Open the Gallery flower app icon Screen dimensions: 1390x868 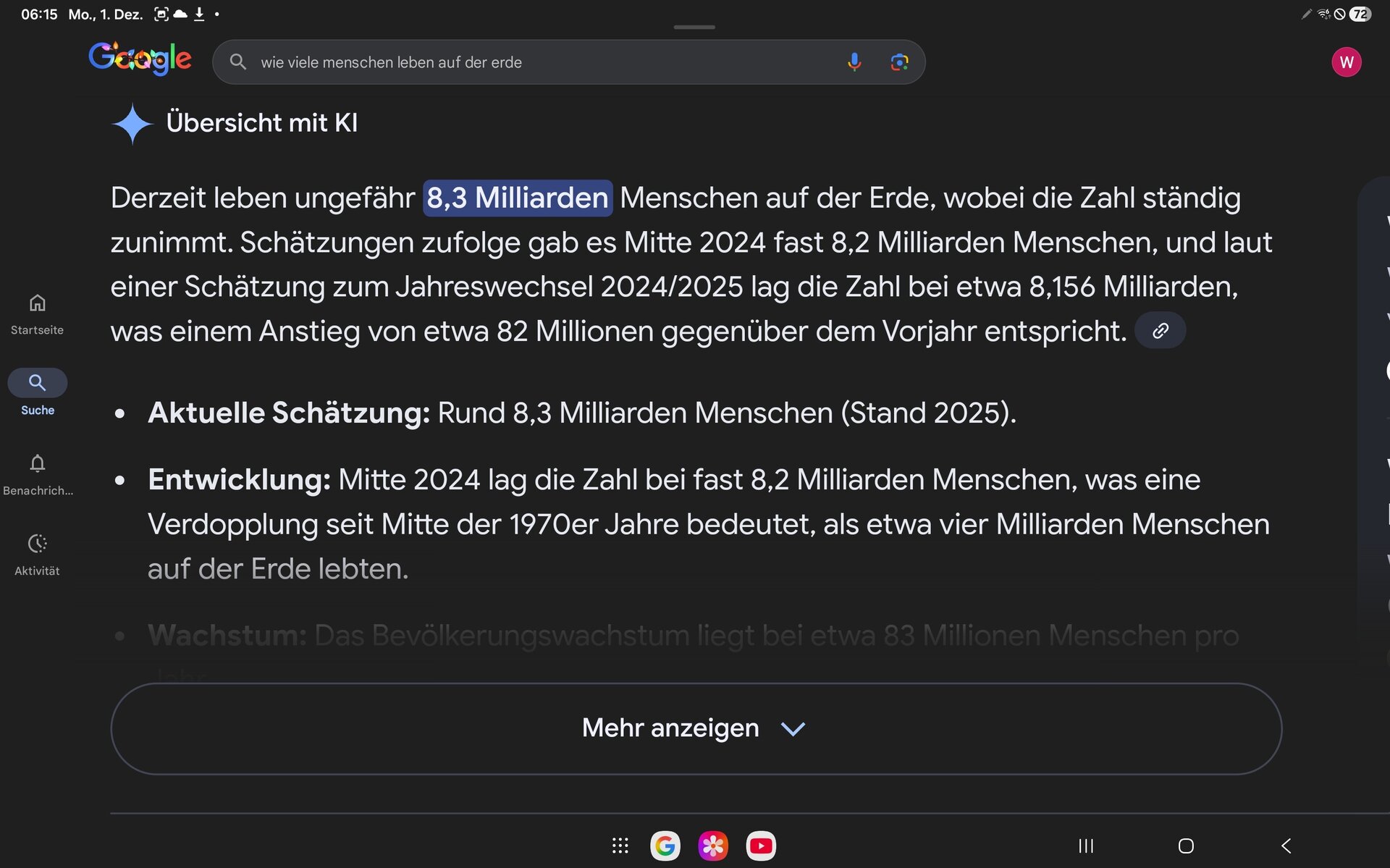tap(713, 846)
